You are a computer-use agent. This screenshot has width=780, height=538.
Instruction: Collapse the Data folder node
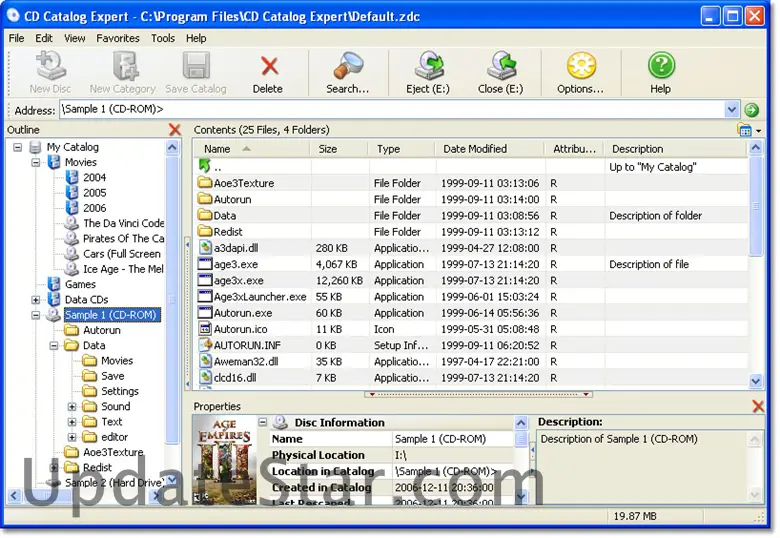coord(54,346)
